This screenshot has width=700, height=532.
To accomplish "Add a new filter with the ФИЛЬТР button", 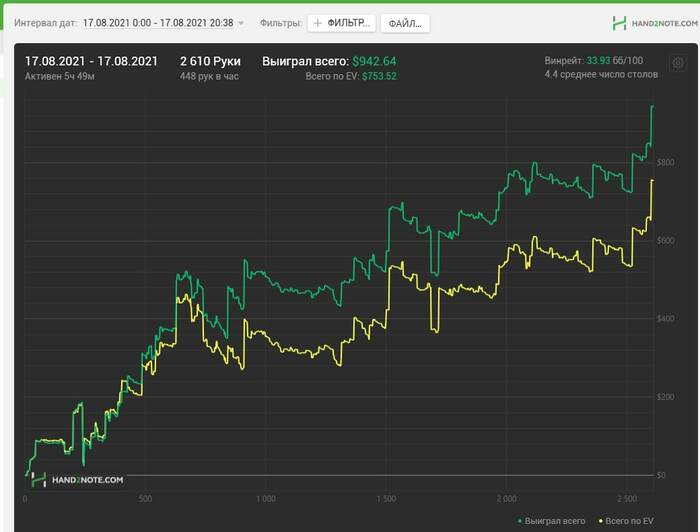I will click(x=342, y=23).
